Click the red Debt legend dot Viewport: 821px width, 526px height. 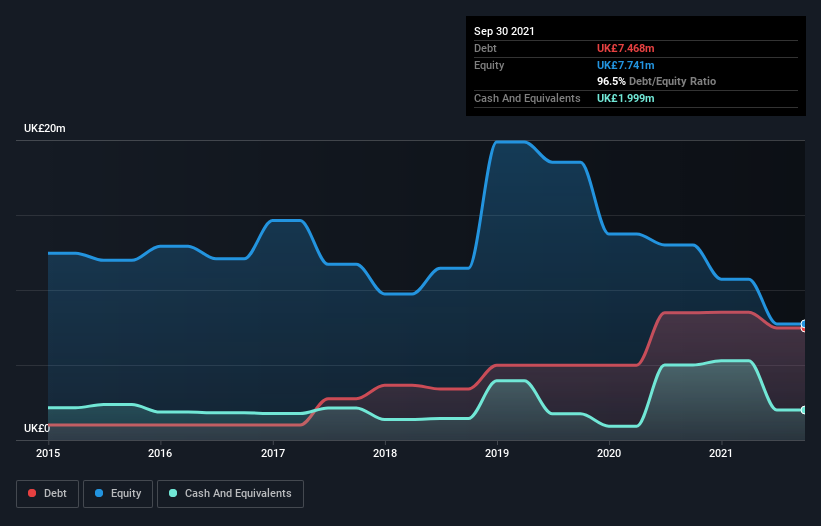pos(32,493)
